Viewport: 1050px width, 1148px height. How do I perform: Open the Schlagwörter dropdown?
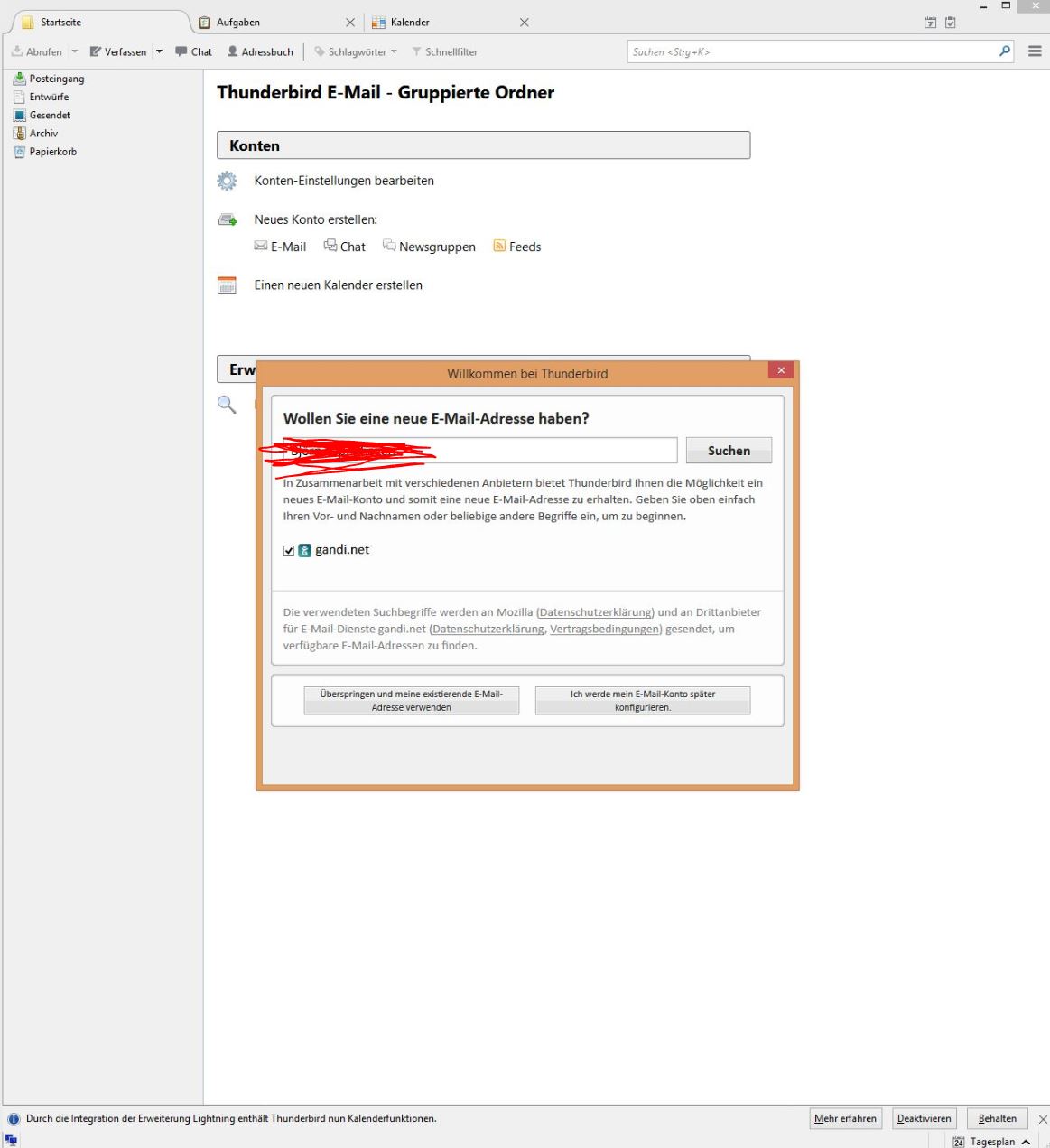coord(356,51)
